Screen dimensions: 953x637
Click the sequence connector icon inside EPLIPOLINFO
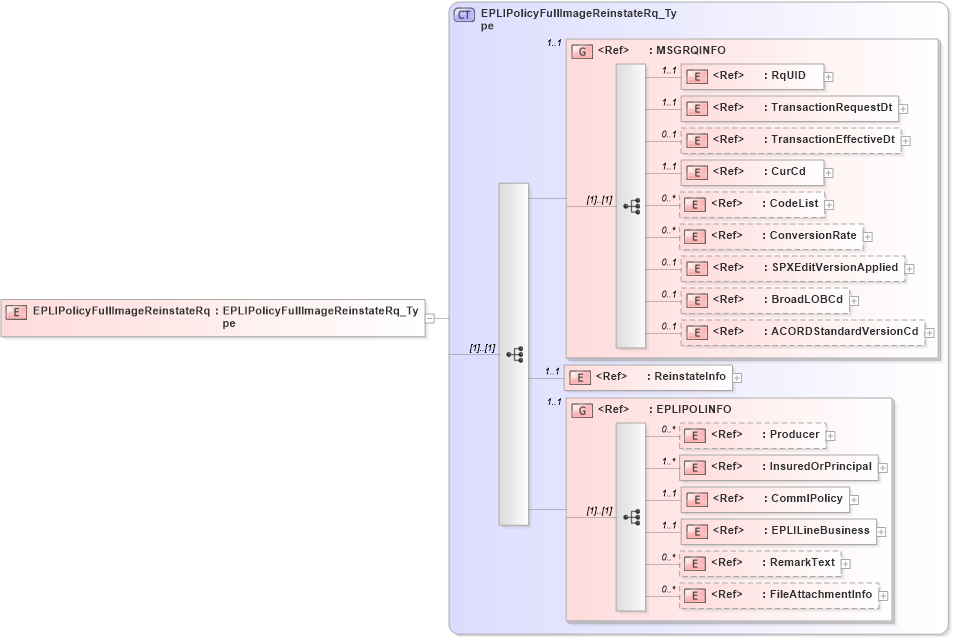click(x=631, y=515)
